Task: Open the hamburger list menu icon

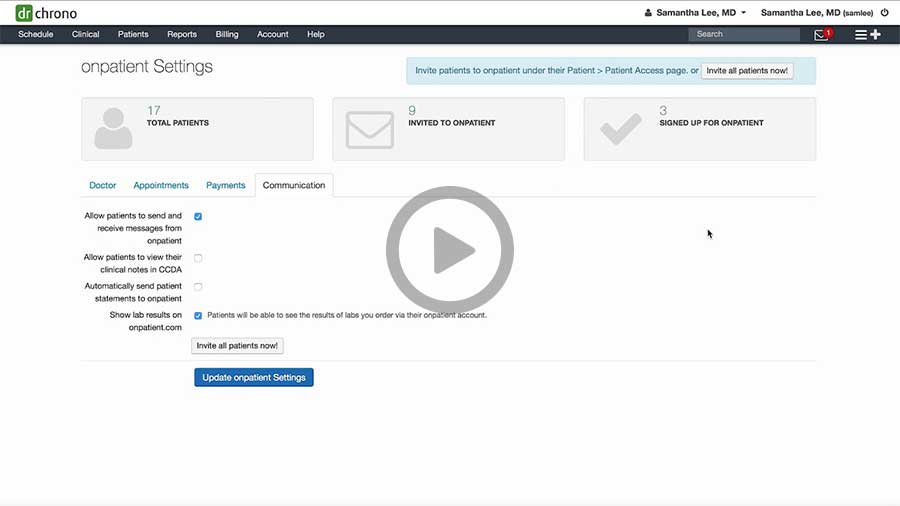Action: click(860, 34)
